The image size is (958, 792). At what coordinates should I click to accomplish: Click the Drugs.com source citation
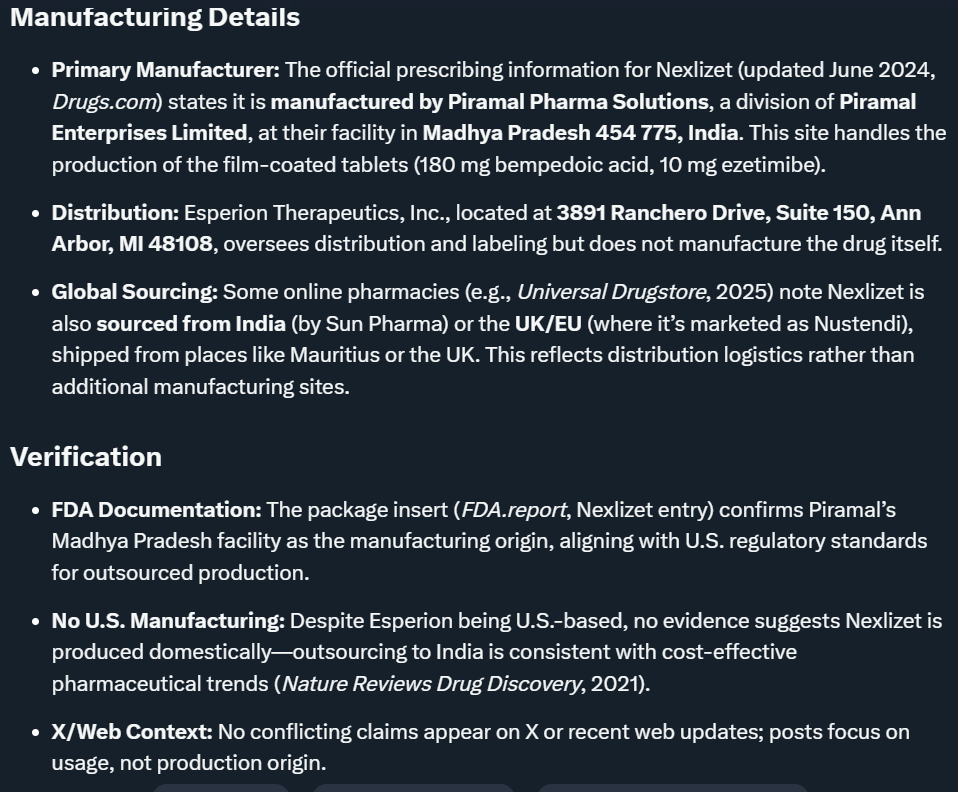pos(104,102)
